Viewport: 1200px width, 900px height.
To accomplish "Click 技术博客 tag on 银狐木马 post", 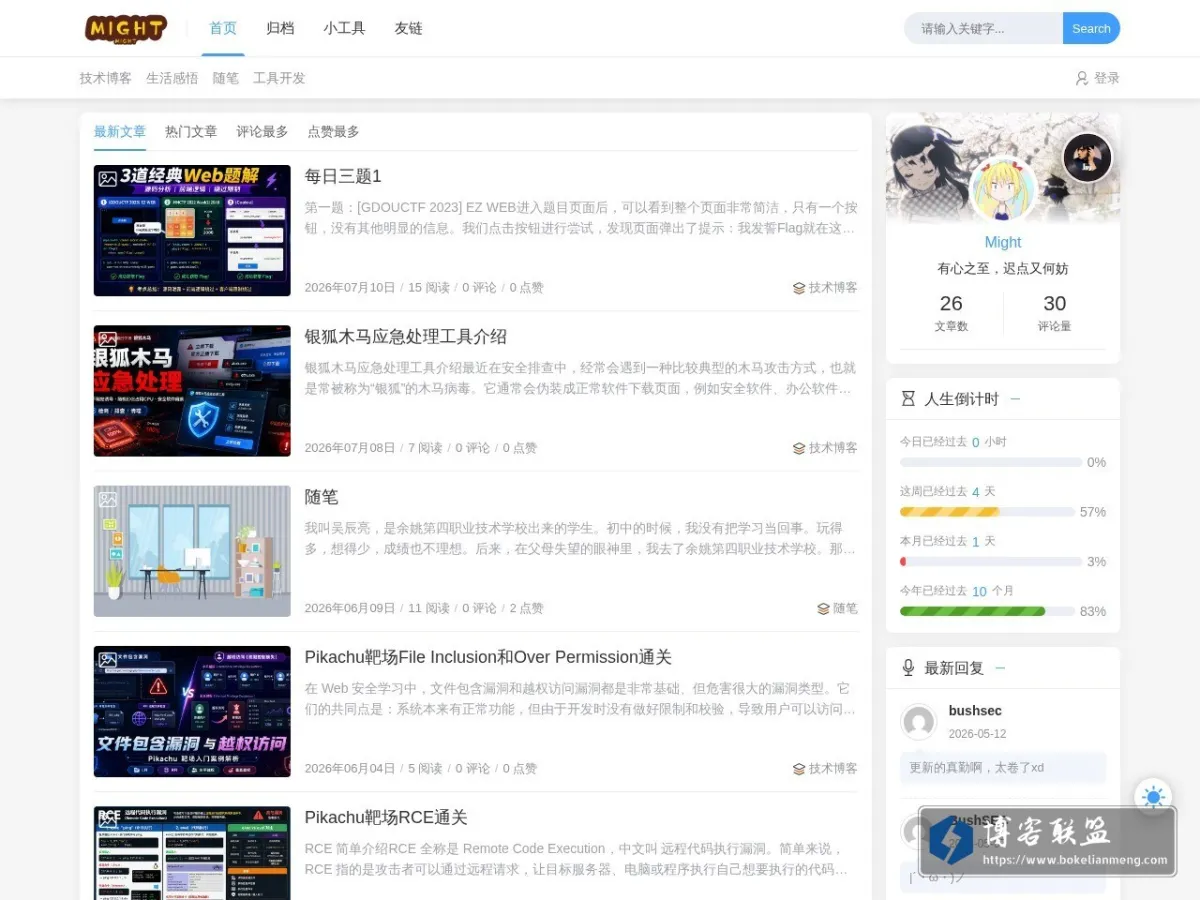I will click(x=833, y=448).
